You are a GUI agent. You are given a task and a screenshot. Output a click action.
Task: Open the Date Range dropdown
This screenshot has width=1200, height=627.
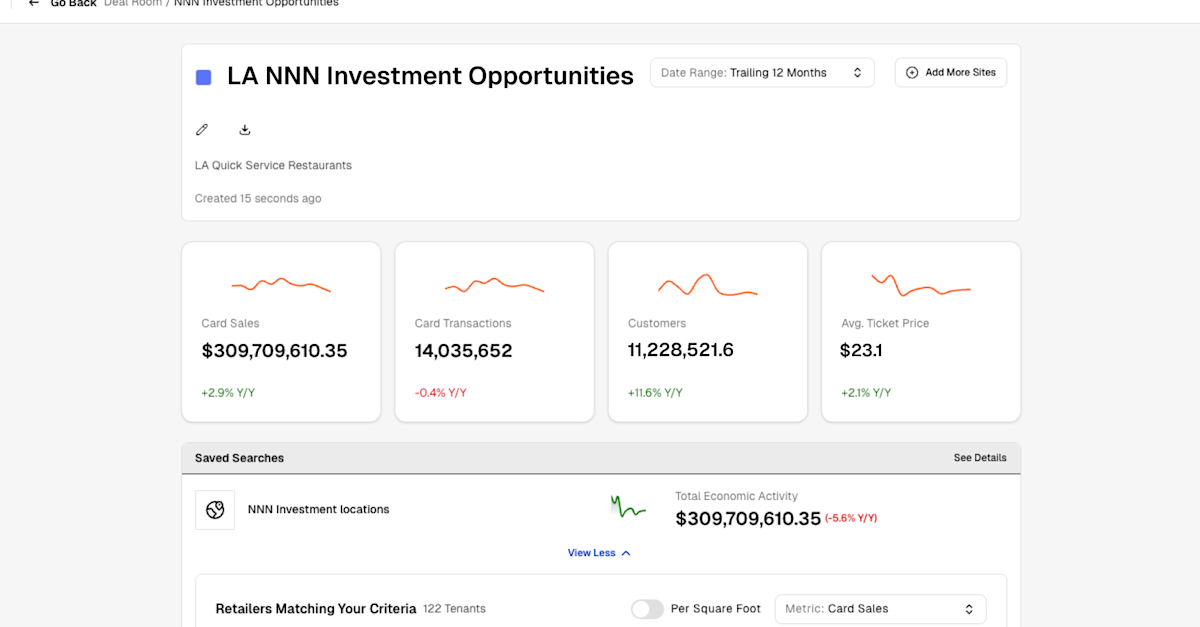[762, 72]
